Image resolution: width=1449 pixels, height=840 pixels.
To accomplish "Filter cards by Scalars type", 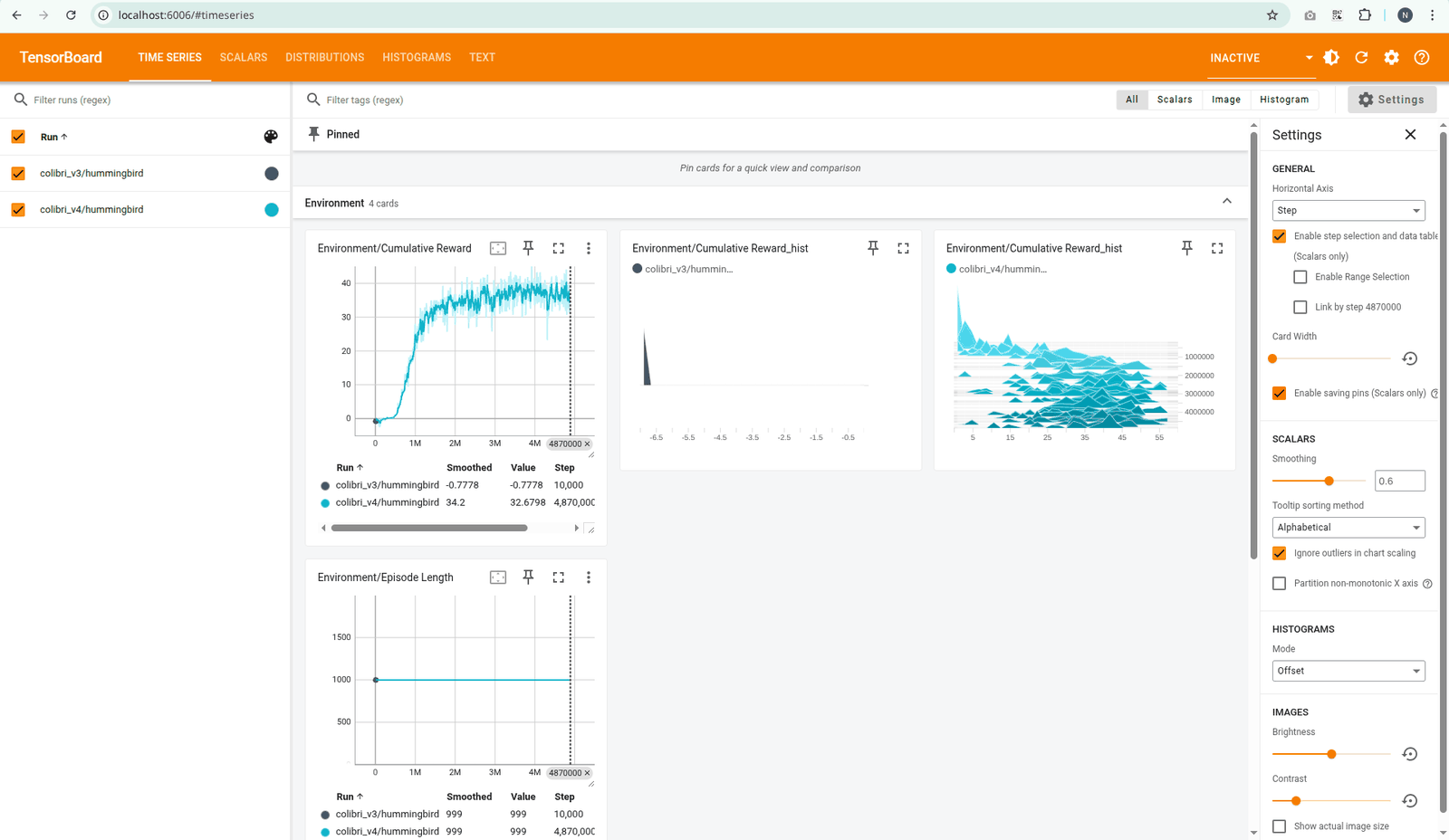I will [1175, 100].
